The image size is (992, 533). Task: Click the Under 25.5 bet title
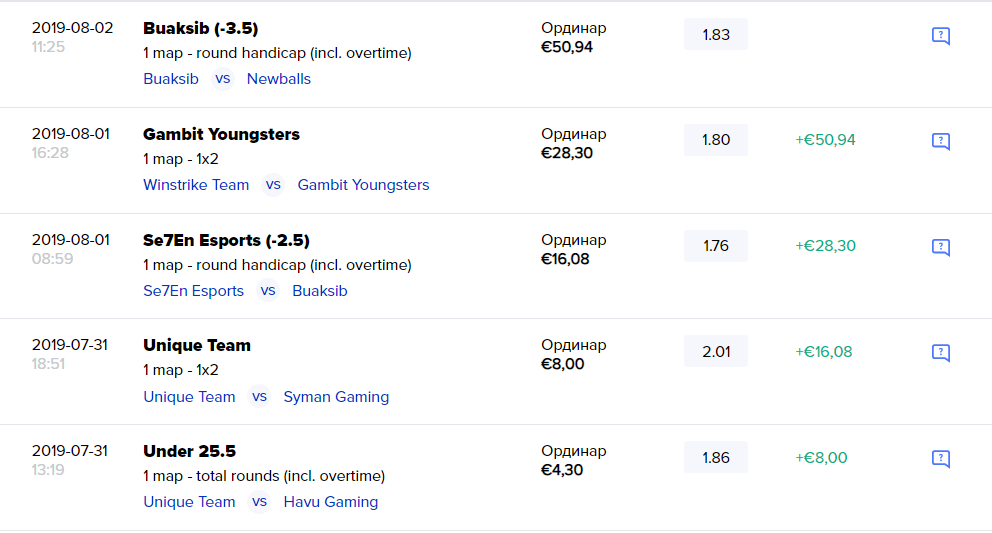189,451
